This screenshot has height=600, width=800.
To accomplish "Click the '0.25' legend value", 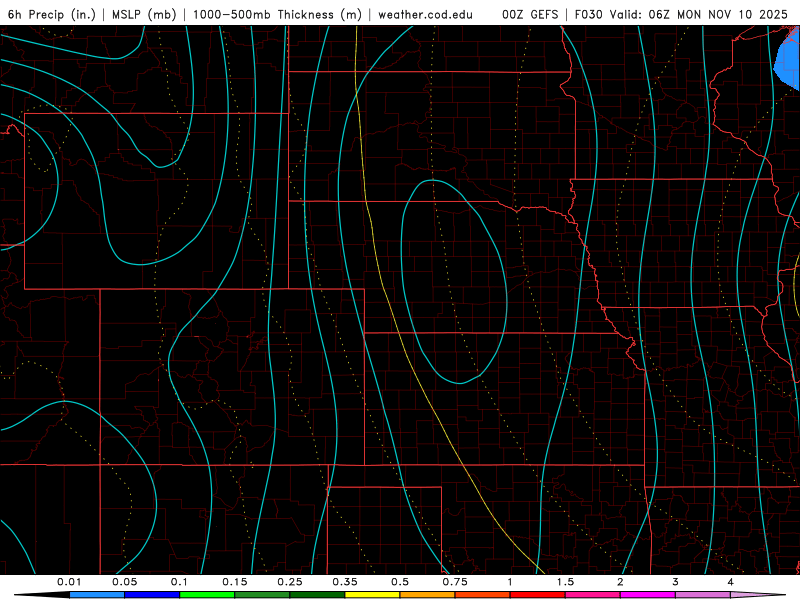I will pyautogui.click(x=290, y=582).
